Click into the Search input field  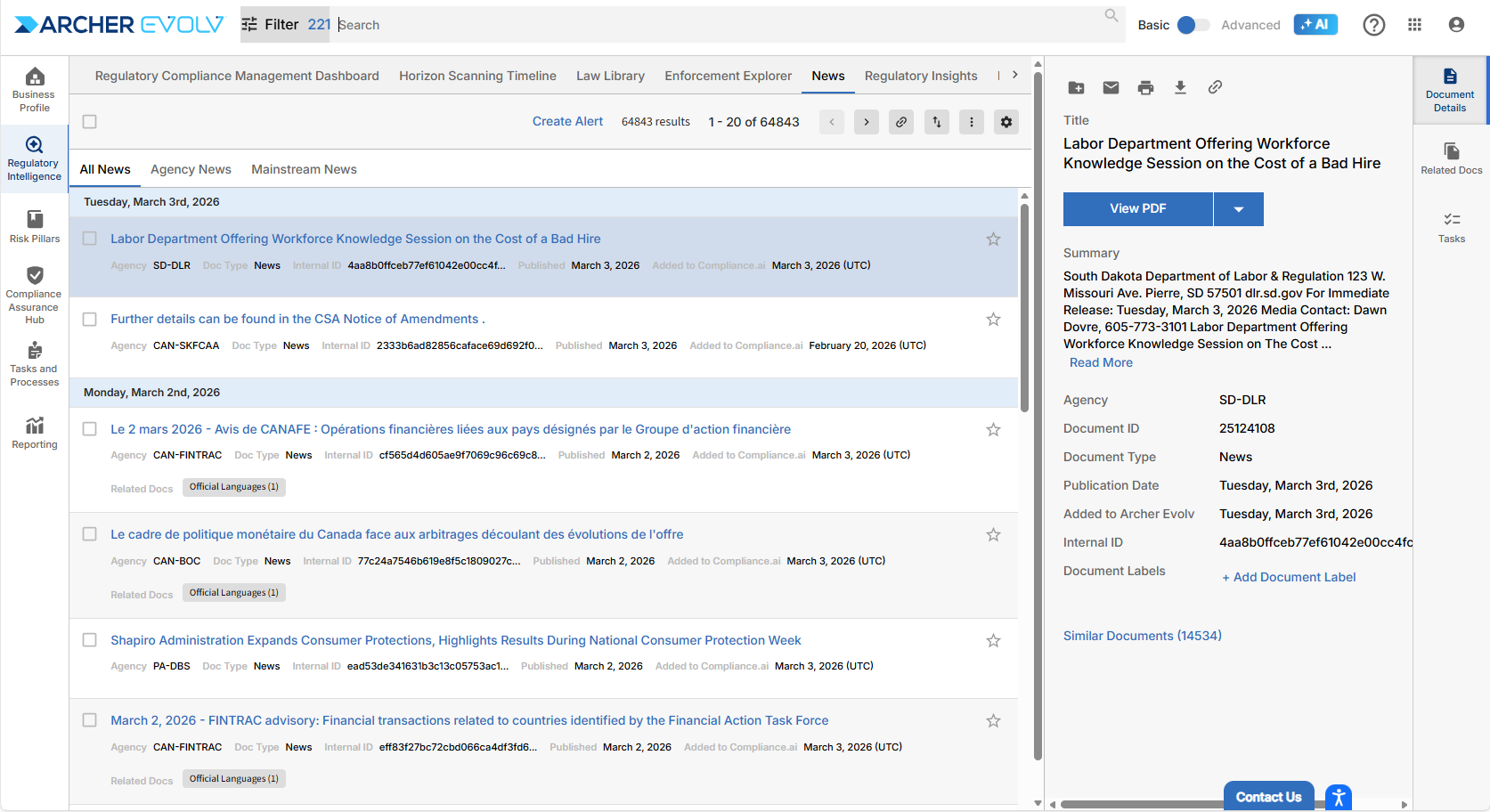[712, 25]
